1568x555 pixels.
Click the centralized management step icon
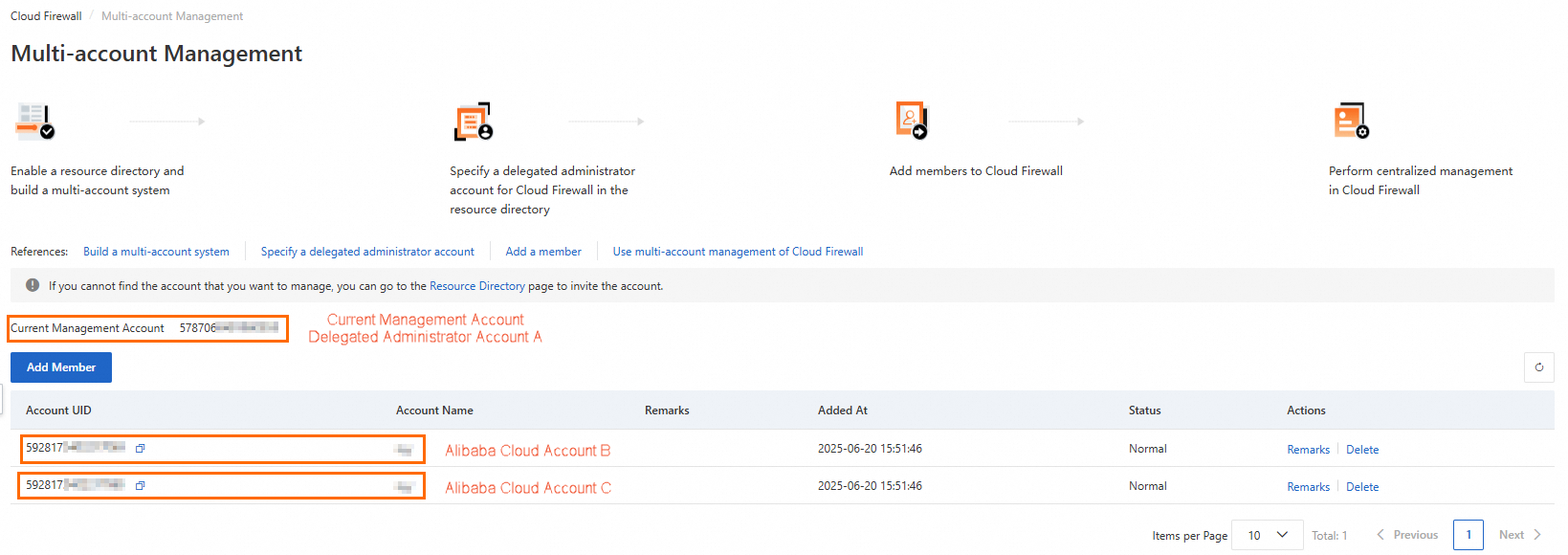coord(1351,122)
